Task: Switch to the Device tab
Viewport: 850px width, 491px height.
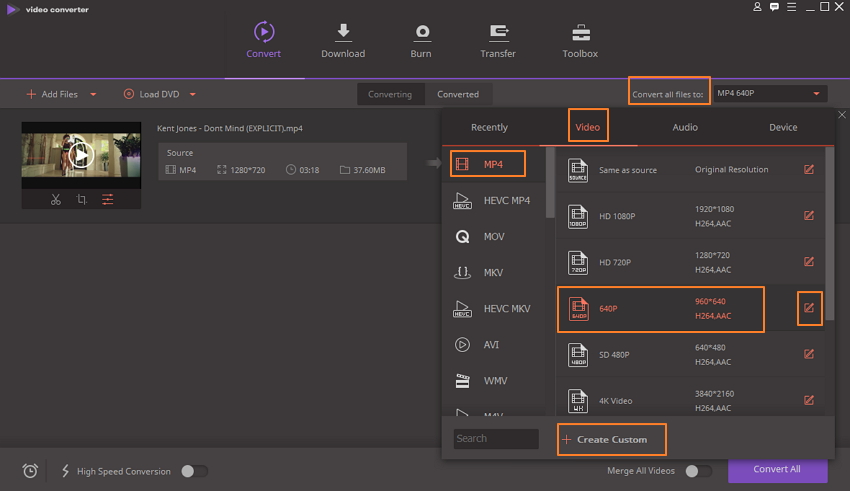Action: point(783,127)
